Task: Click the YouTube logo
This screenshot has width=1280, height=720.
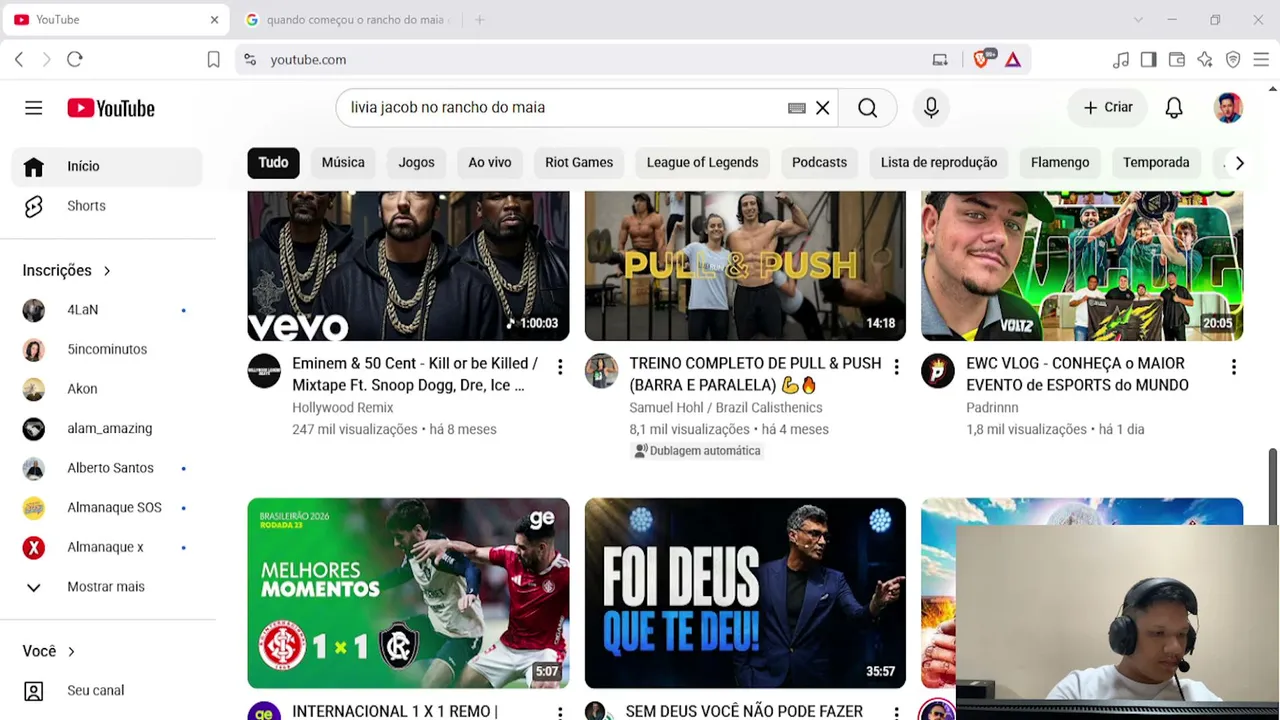Action: [x=111, y=108]
